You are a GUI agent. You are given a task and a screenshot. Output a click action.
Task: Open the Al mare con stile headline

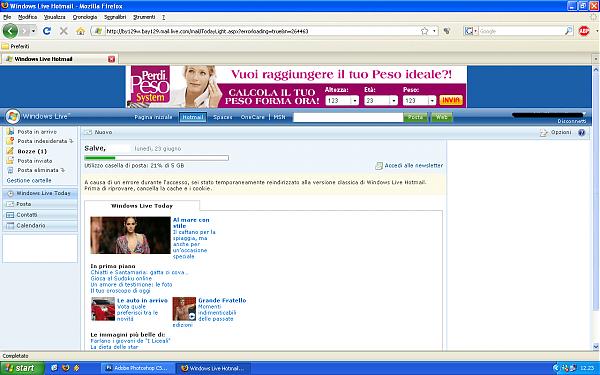click(x=191, y=223)
